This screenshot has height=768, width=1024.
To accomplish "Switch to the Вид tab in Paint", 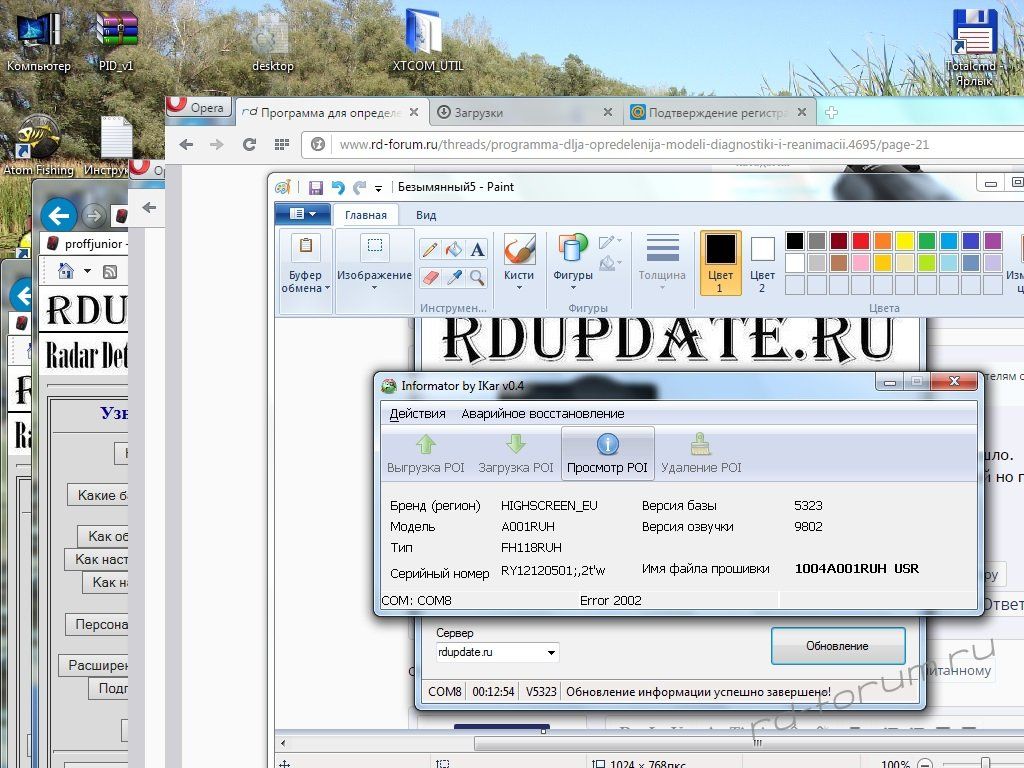I will coord(426,214).
